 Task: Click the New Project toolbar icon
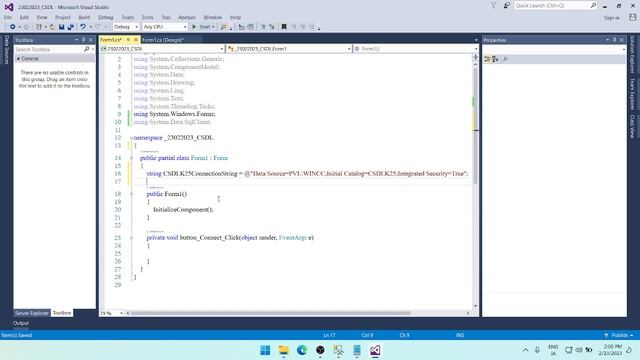click(39, 27)
